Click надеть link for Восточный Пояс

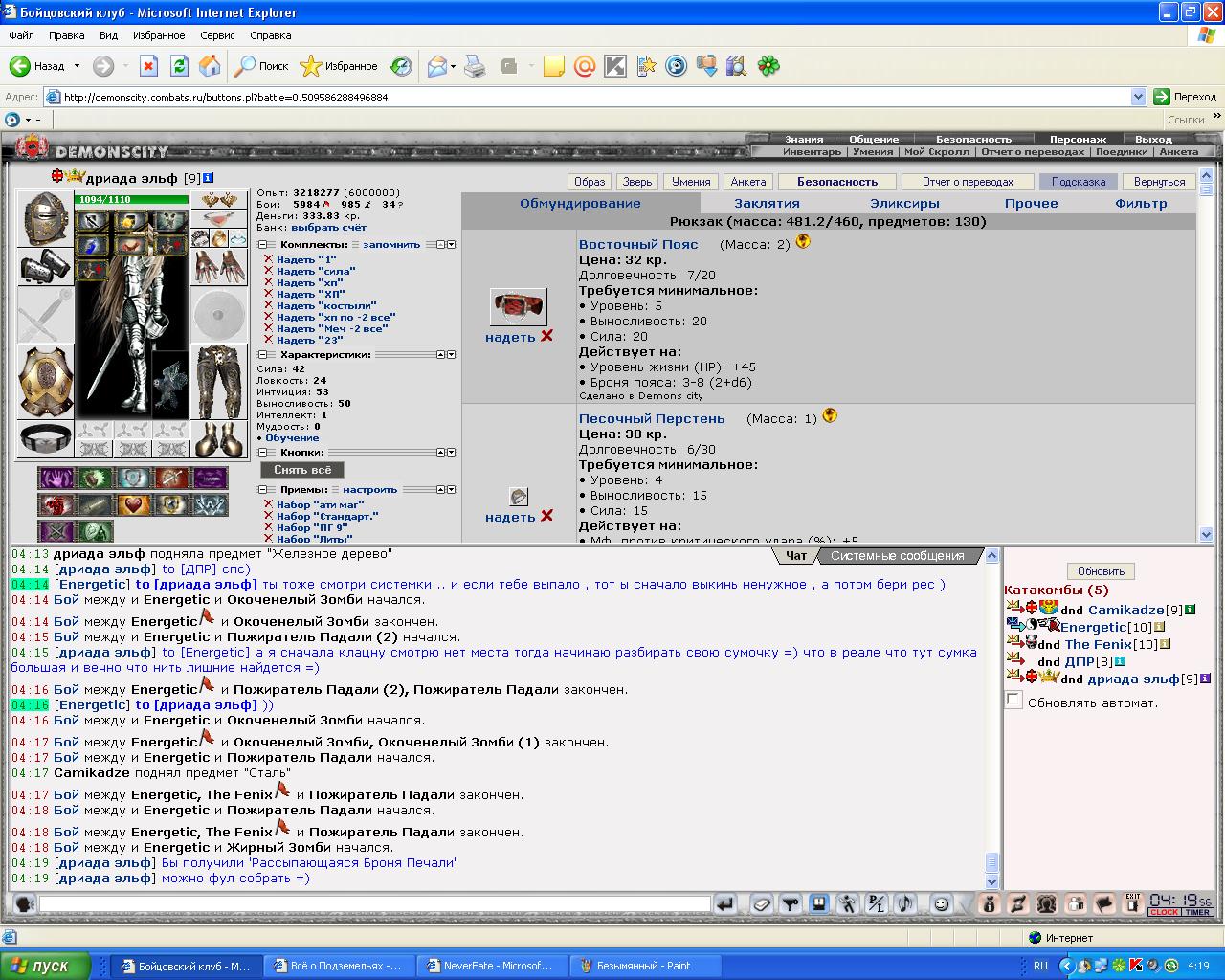(x=510, y=337)
